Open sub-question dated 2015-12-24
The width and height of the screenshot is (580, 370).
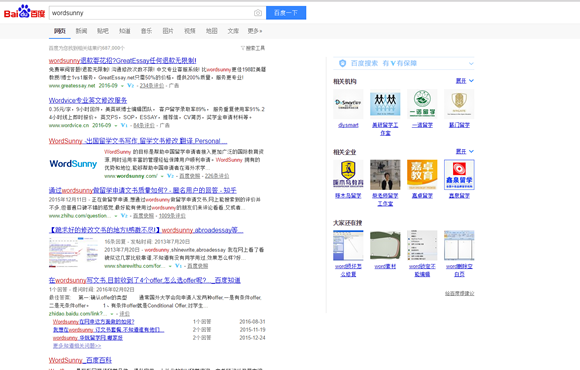87,338
